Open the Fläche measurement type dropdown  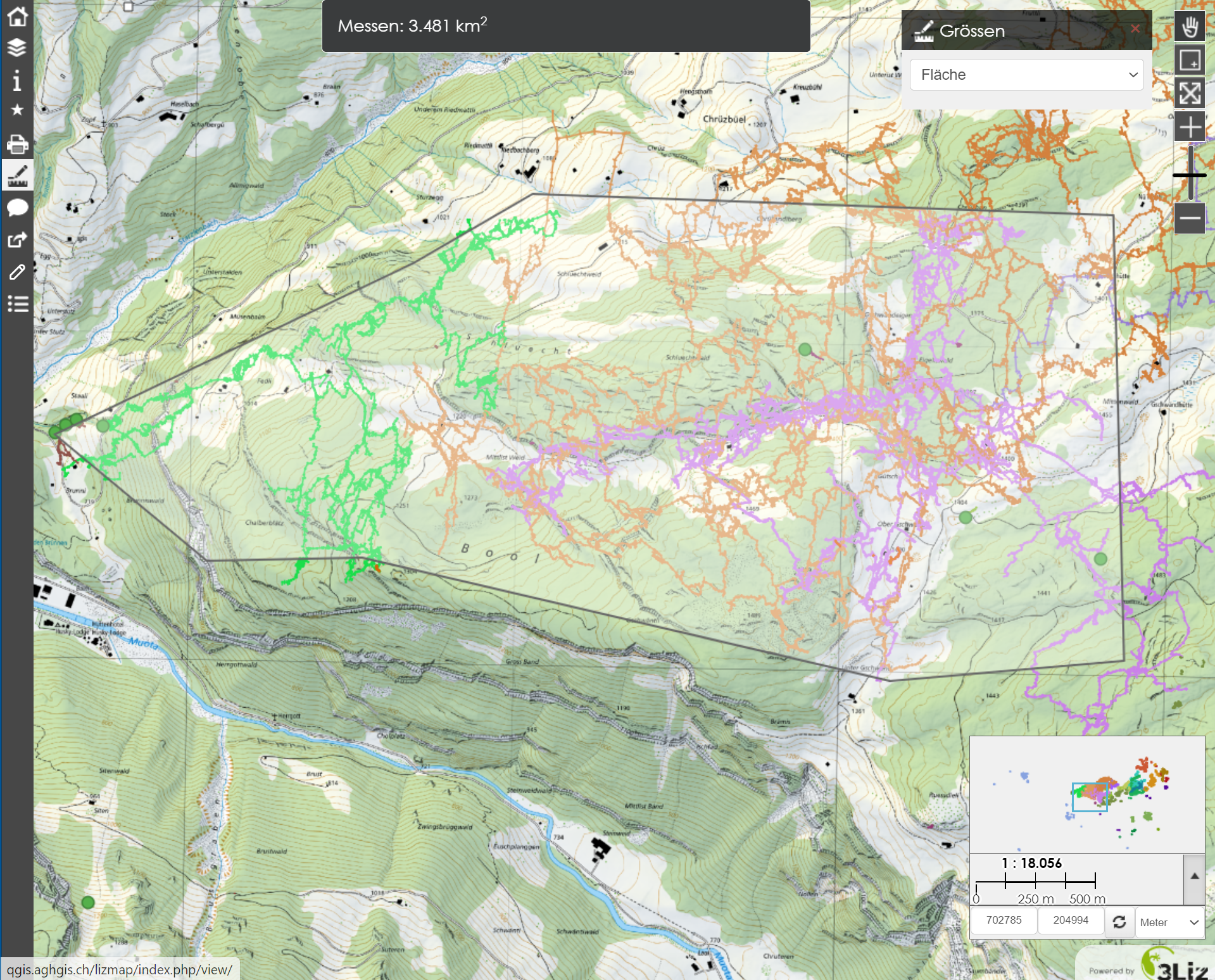1026,75
